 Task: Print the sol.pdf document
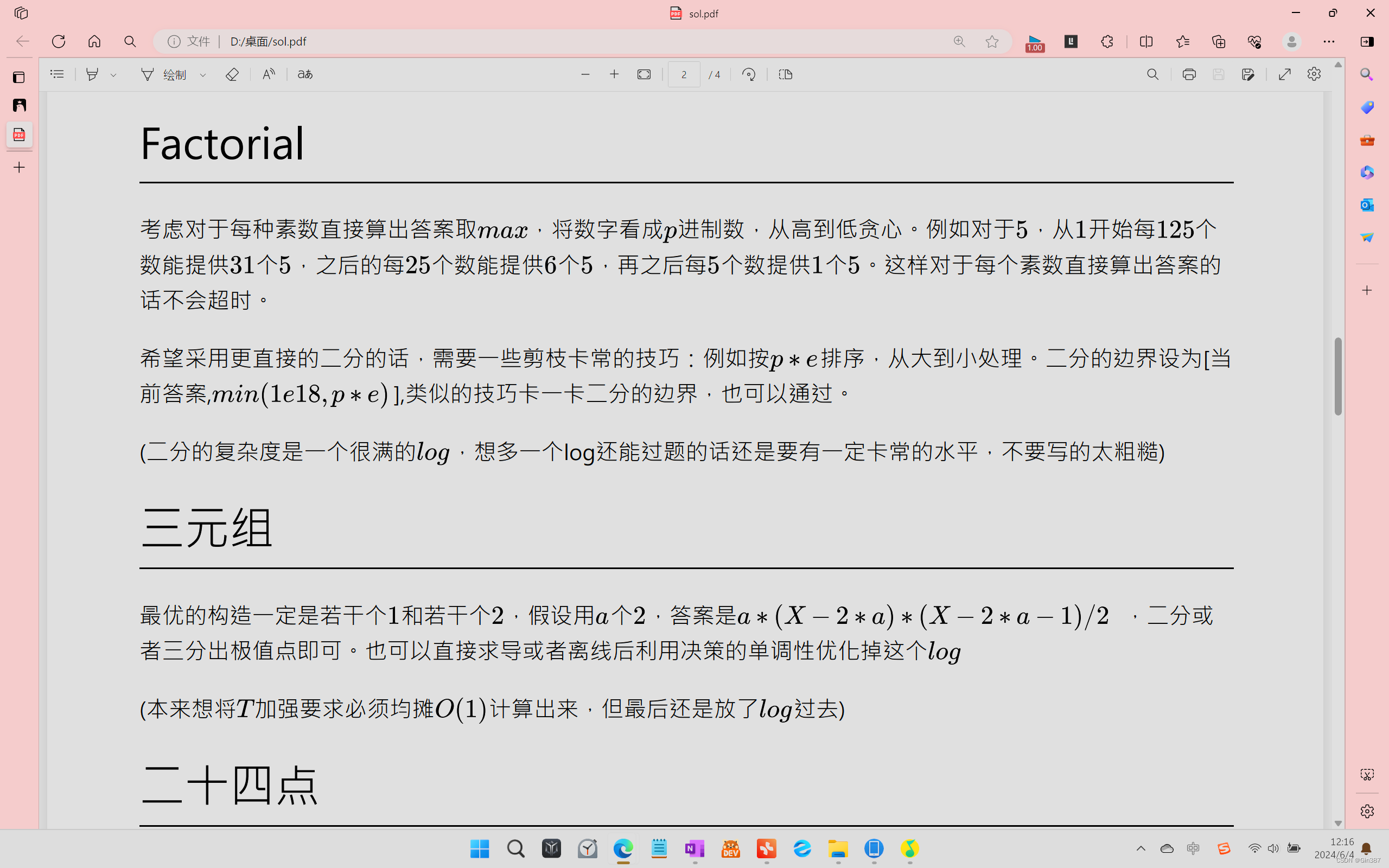(1189, 74)
